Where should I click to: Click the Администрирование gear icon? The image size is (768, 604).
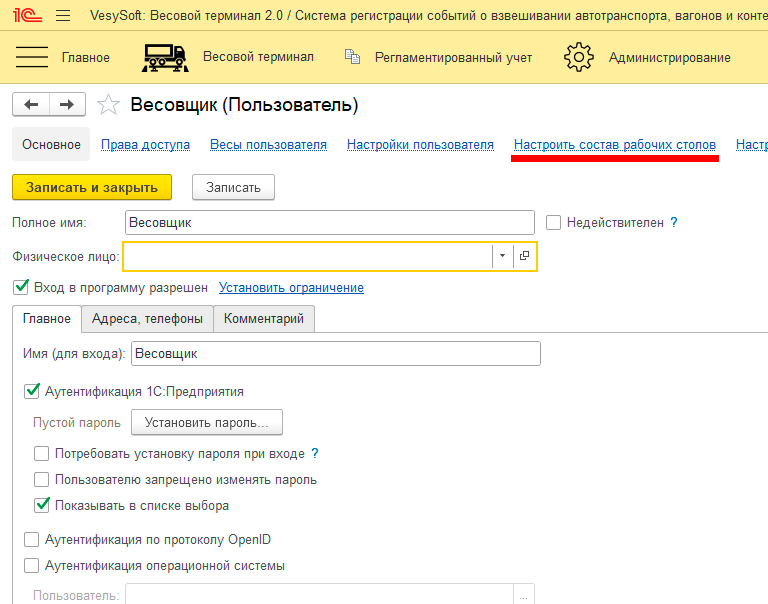pos(579,57)
